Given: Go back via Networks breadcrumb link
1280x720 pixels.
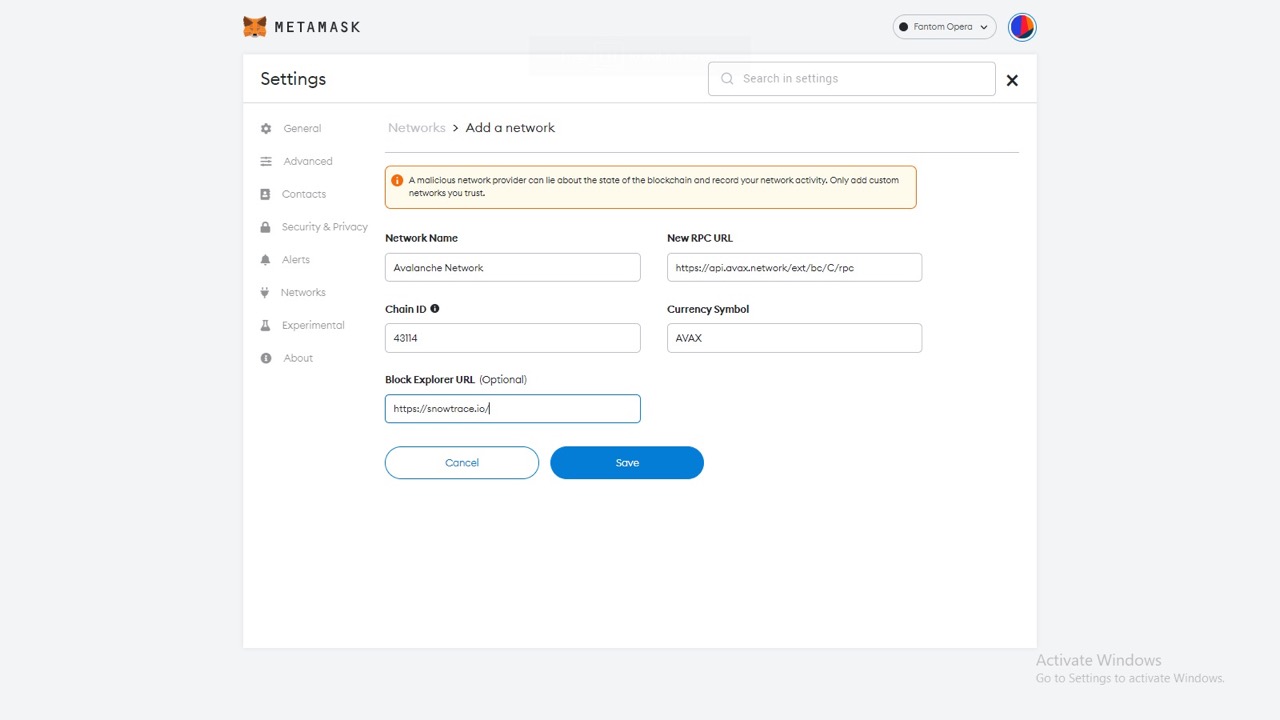Looking at the screenshot, I should pos(417,128).
